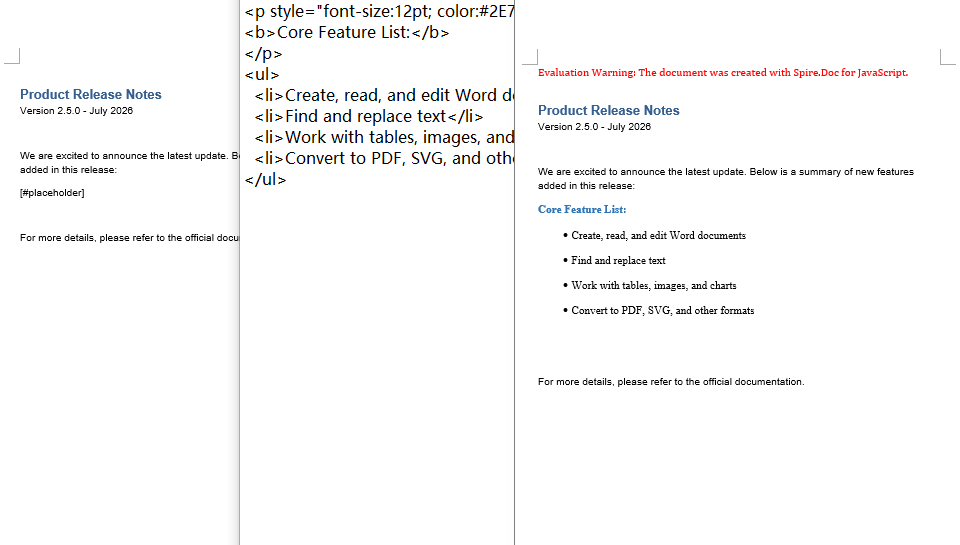The width and height of the screenshot is (960, 545).
Task: Click the closing '</ul>' code line
Action: click(265, 179)
